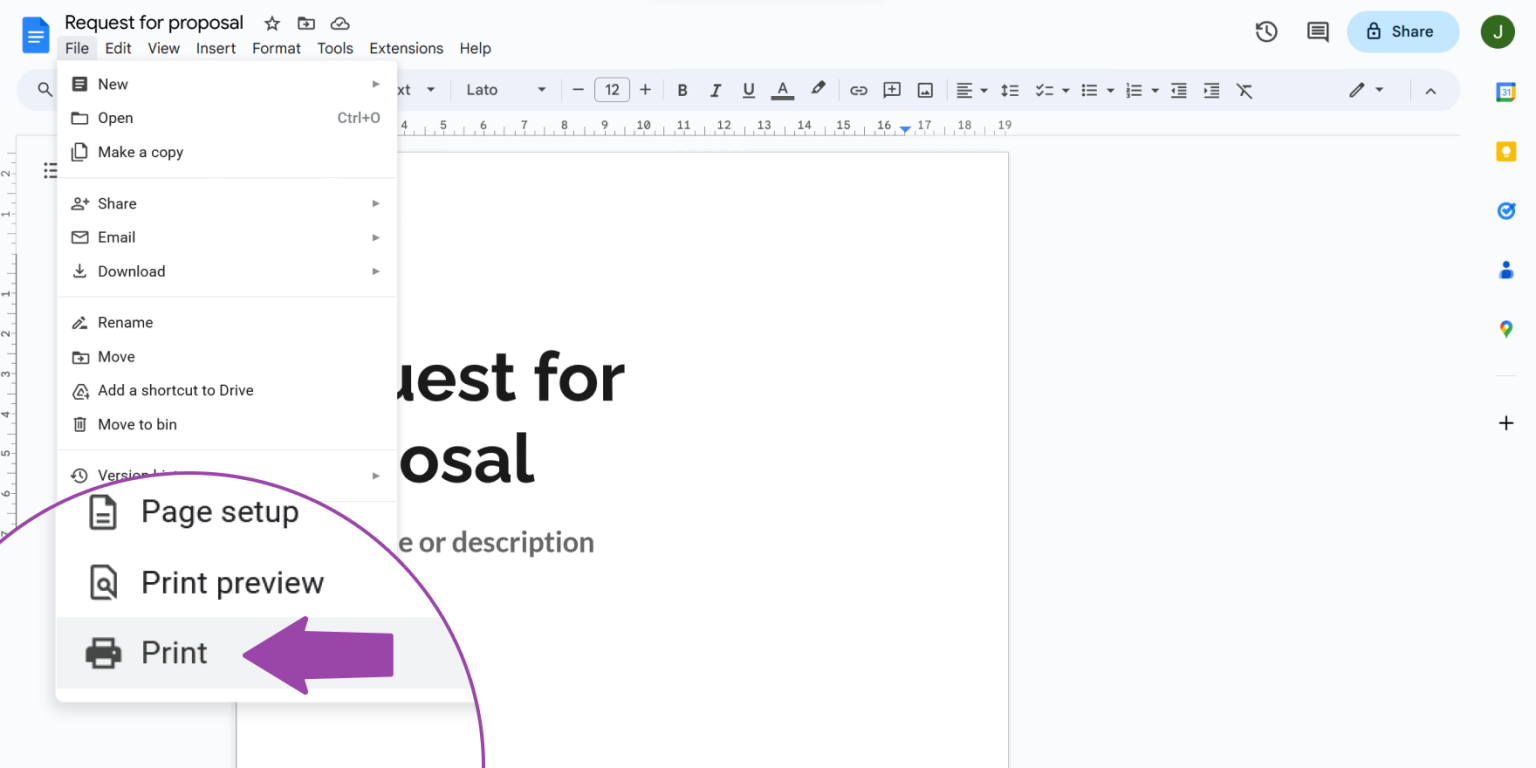Insert an image from the toolbar
Screen dimensions: 1536x768
[x=924, y=90]
